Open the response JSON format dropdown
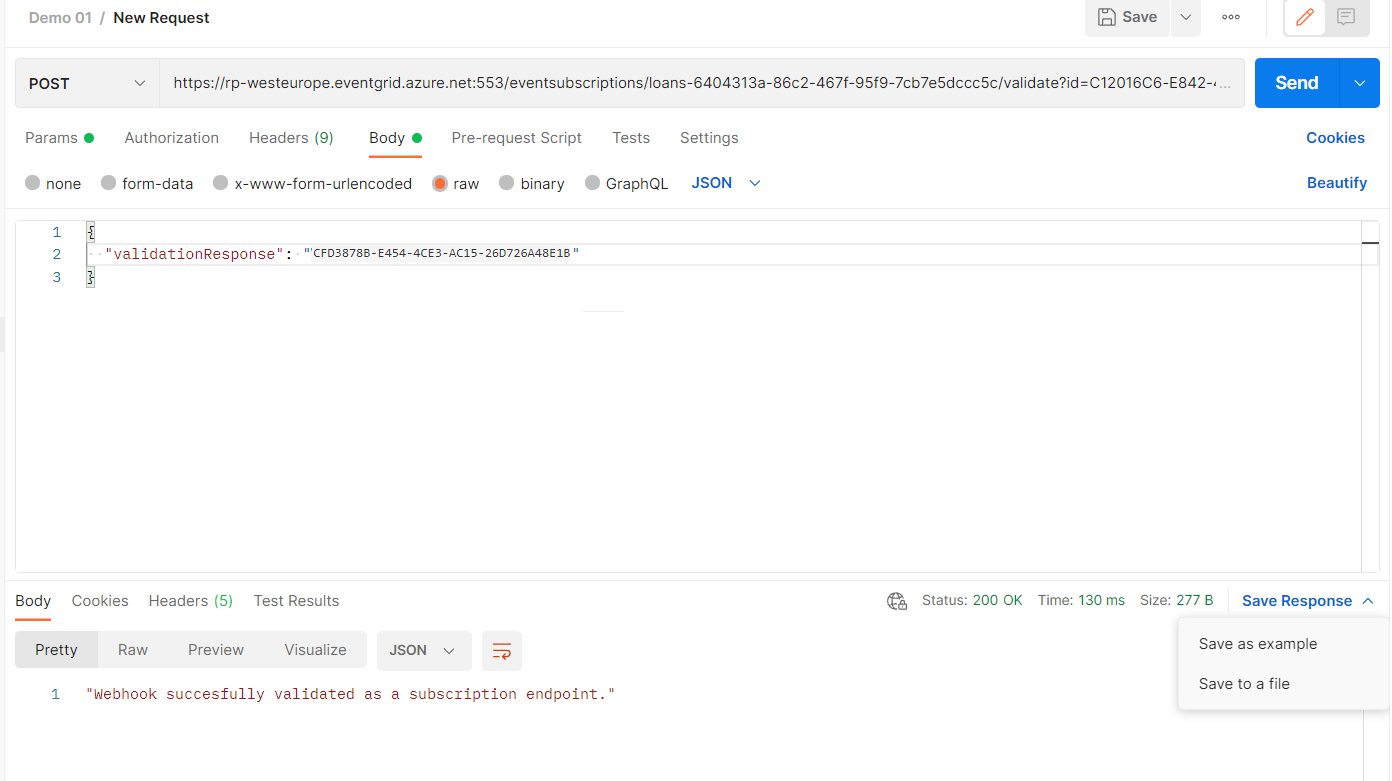This screenshot has height=781, width=1392. pyautogui.click(x=424, y=650)
